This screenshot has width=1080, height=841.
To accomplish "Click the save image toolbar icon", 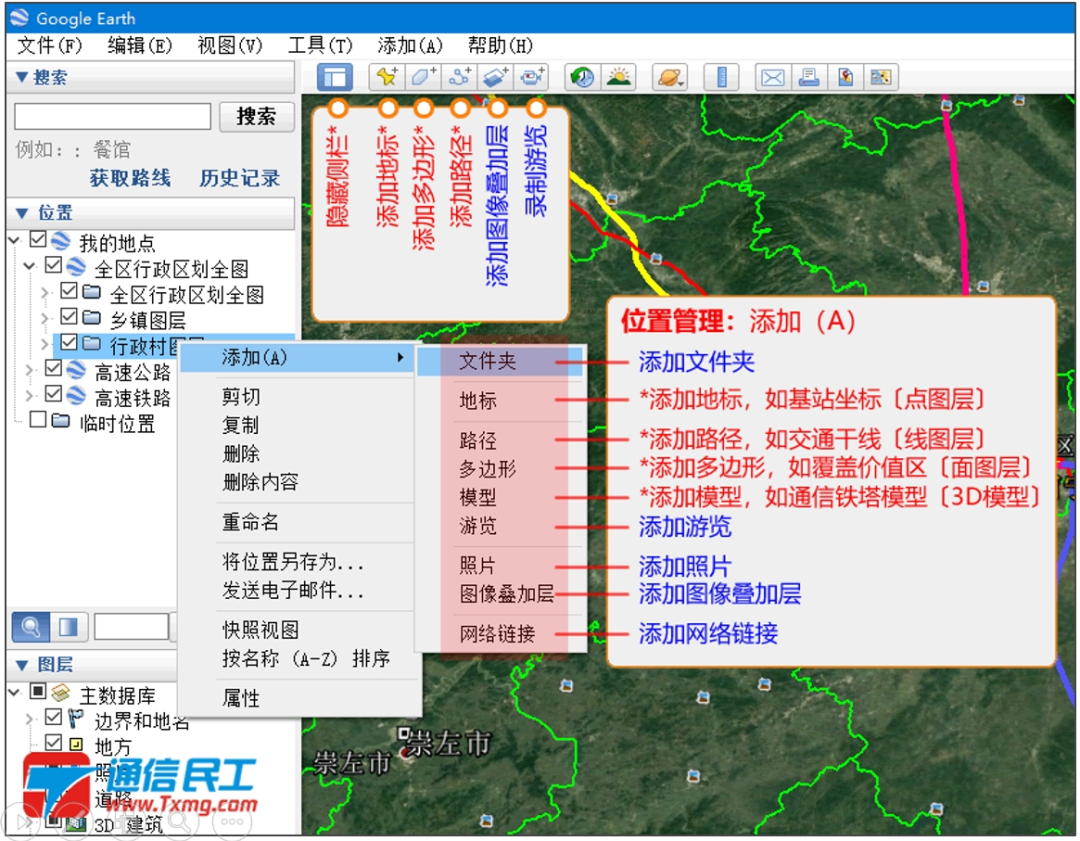I will 844,77.
